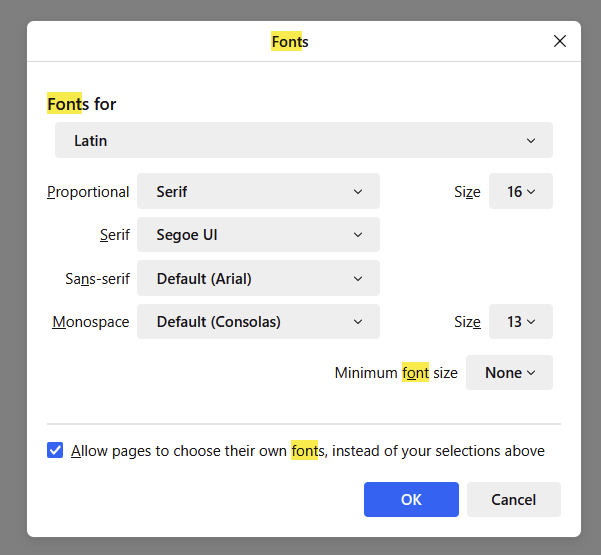Uncheck the allow pages own fonts checkbox
This screenshot has height=555, width=601.
(56, 450)
